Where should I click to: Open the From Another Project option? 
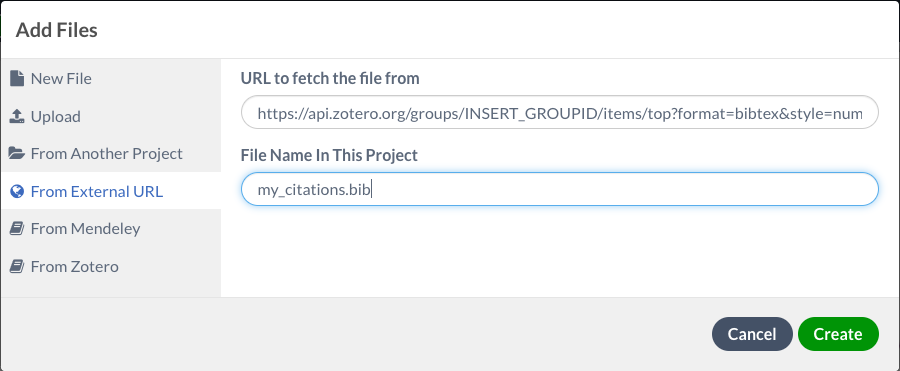tap(107, 154)
